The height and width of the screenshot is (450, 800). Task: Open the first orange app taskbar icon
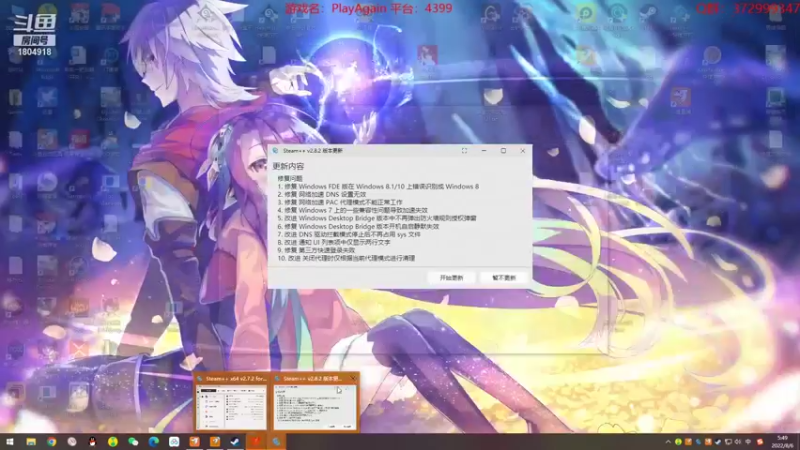194,441
